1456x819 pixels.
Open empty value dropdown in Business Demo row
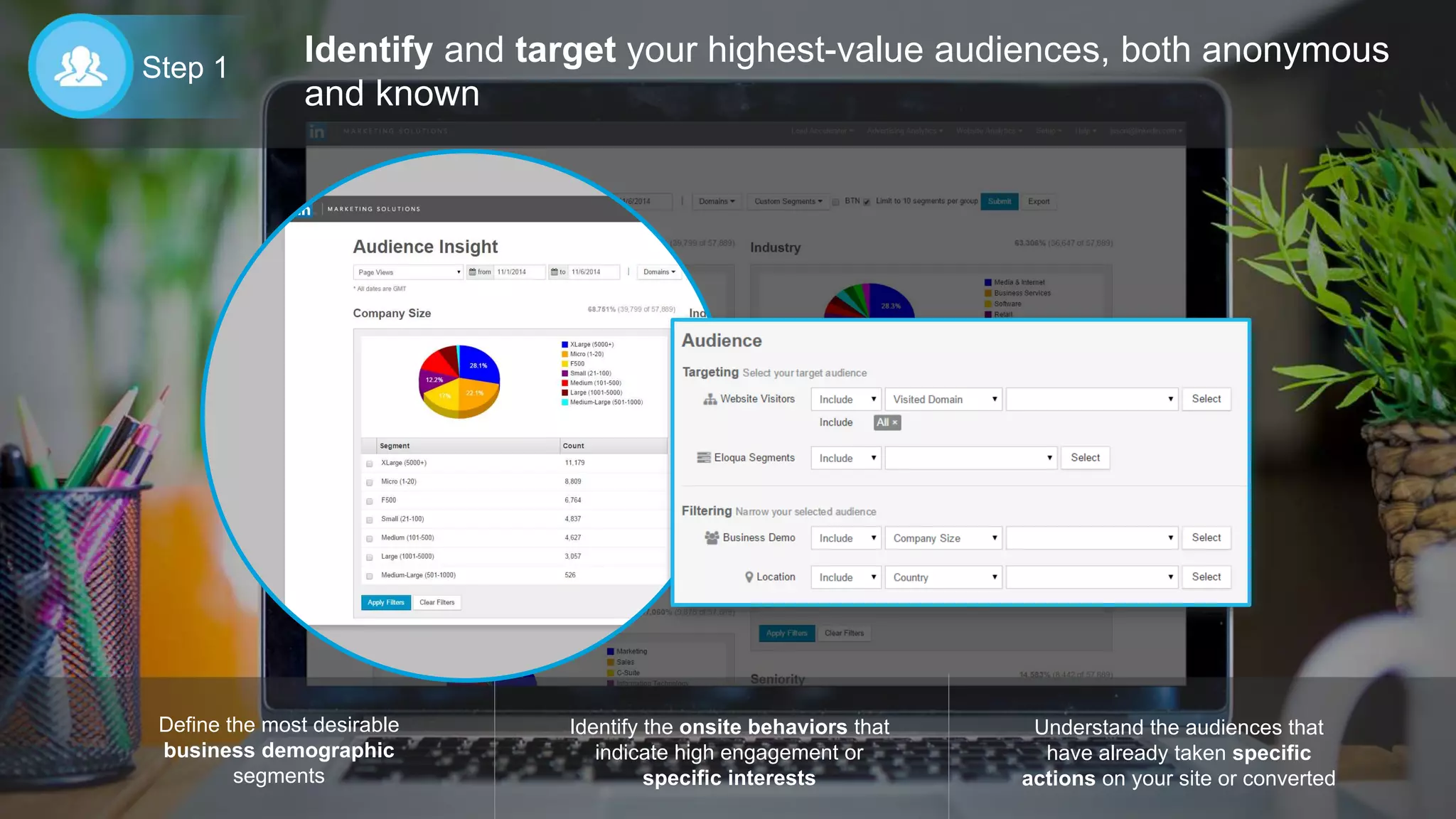pyautogui.click(x=1092, y=538)
